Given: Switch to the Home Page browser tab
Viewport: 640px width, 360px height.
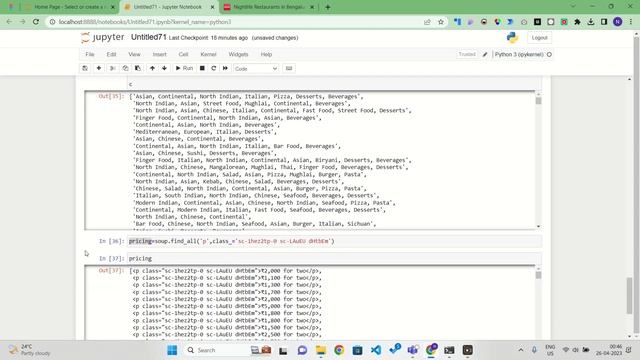Looking at the screenshot, I should tap(69, 7).
